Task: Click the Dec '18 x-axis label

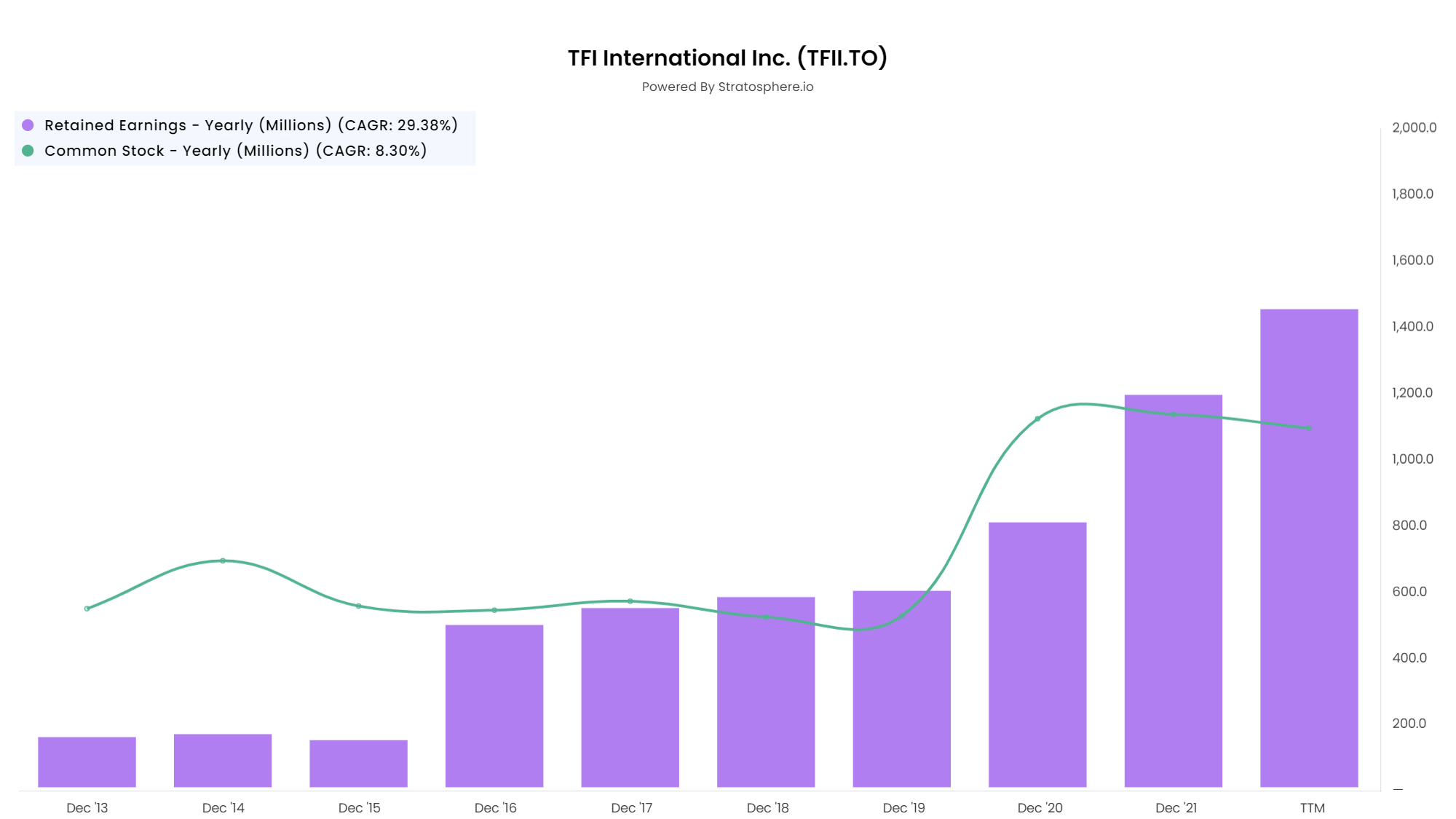Action: click(767, 807)
